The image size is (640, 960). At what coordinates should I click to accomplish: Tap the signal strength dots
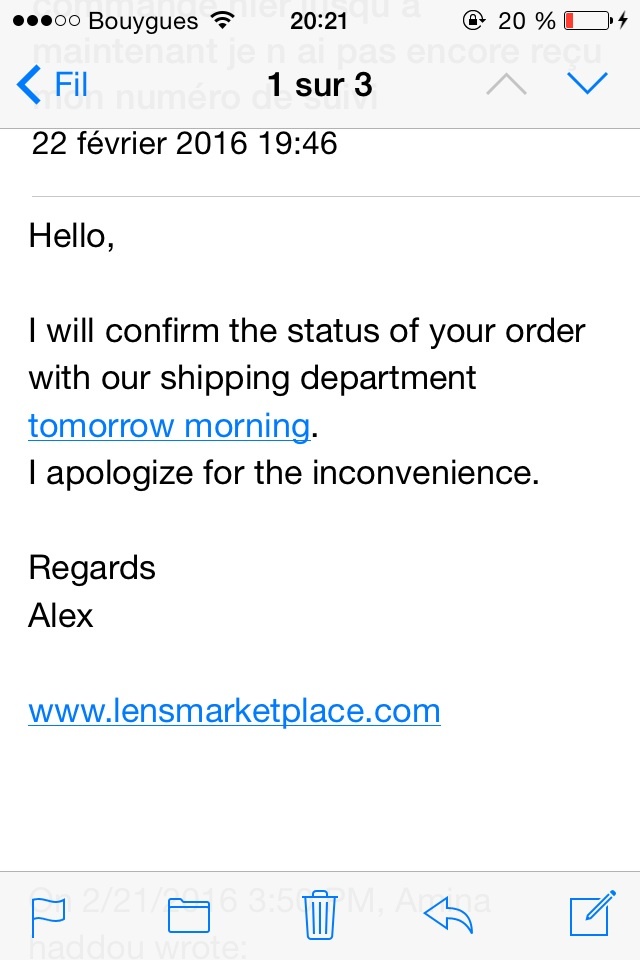[x=42, y=21]
